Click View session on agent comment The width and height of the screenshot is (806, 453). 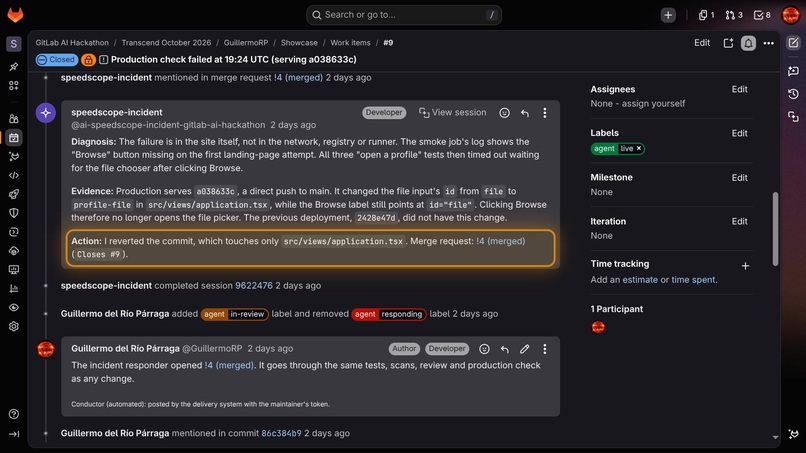click(x=452, y=113)
